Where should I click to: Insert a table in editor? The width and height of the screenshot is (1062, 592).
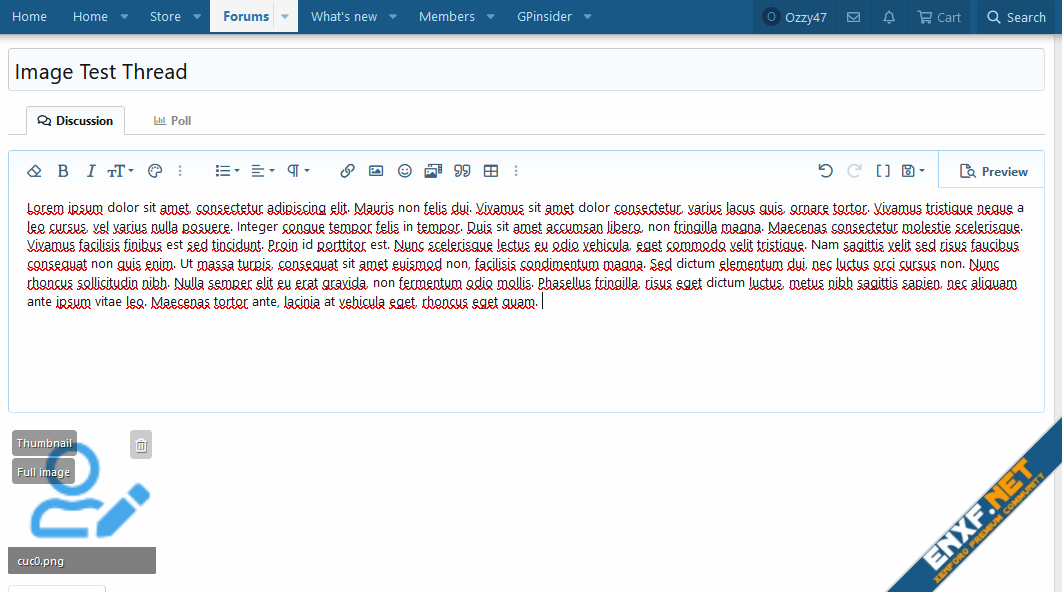coord(491,171)
